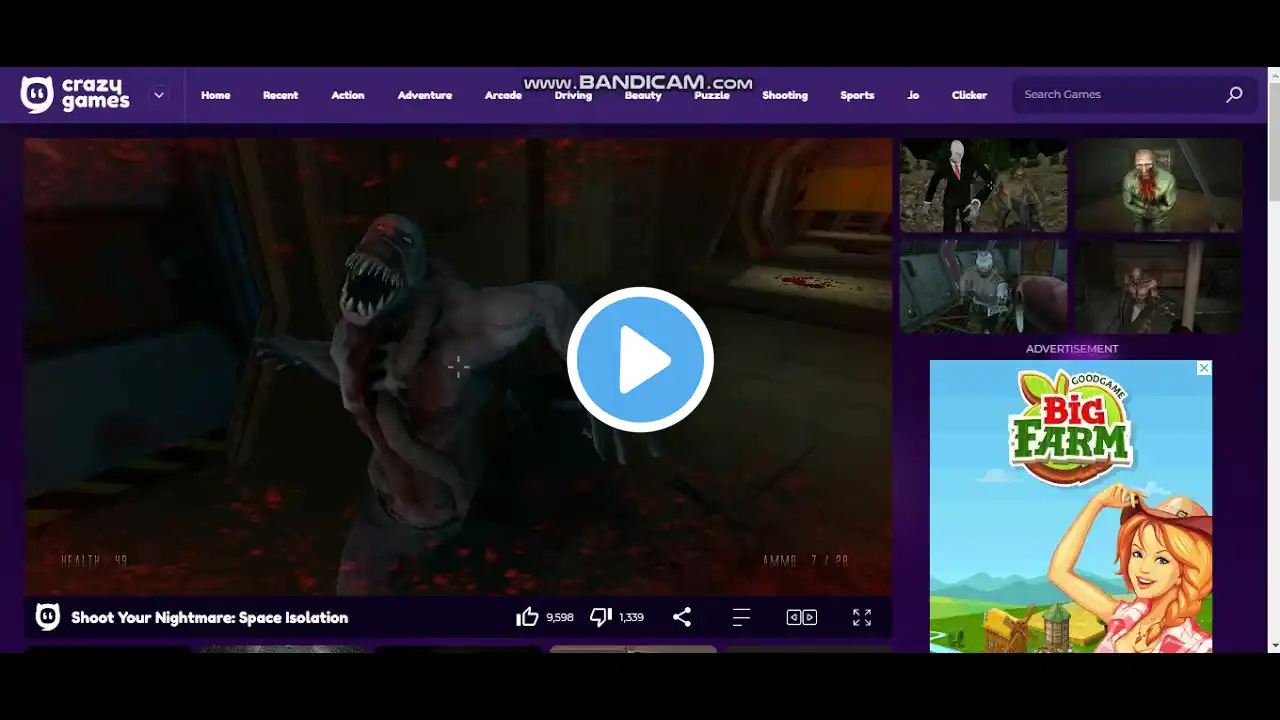
Task: Toggle theater mode with the arrows icon
Action: coord(802,617)
